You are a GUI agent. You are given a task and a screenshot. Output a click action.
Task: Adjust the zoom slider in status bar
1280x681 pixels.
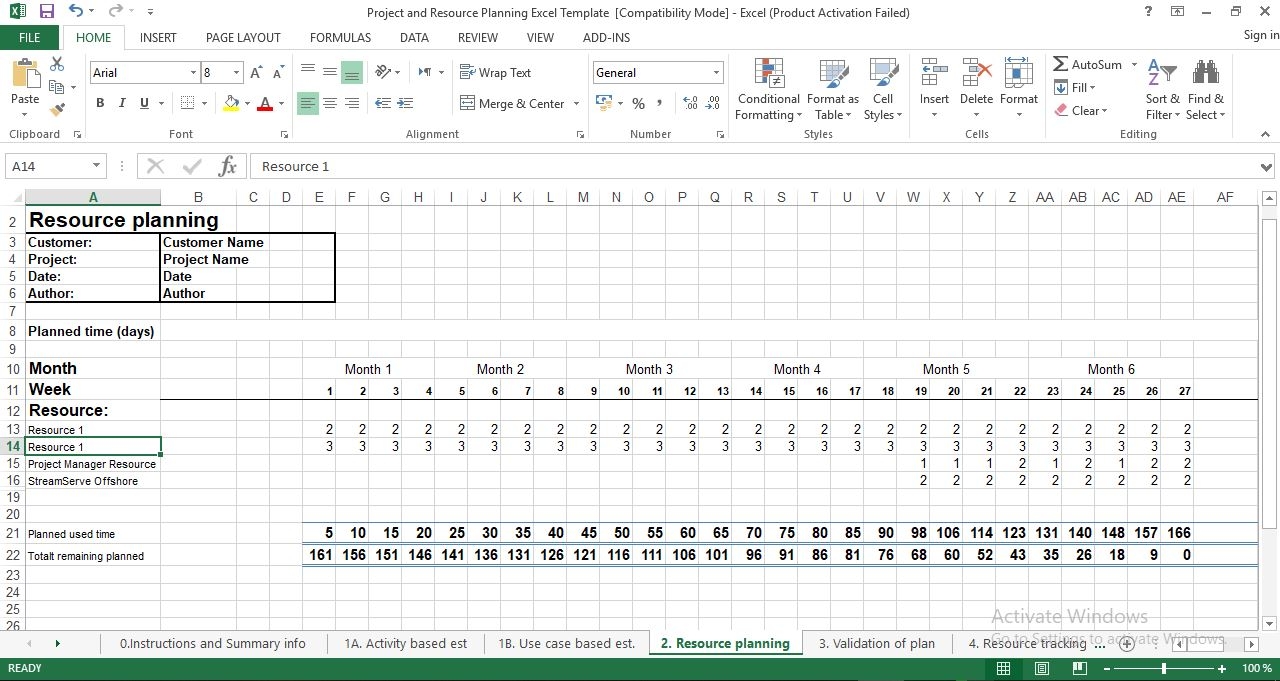point(1164,668)
